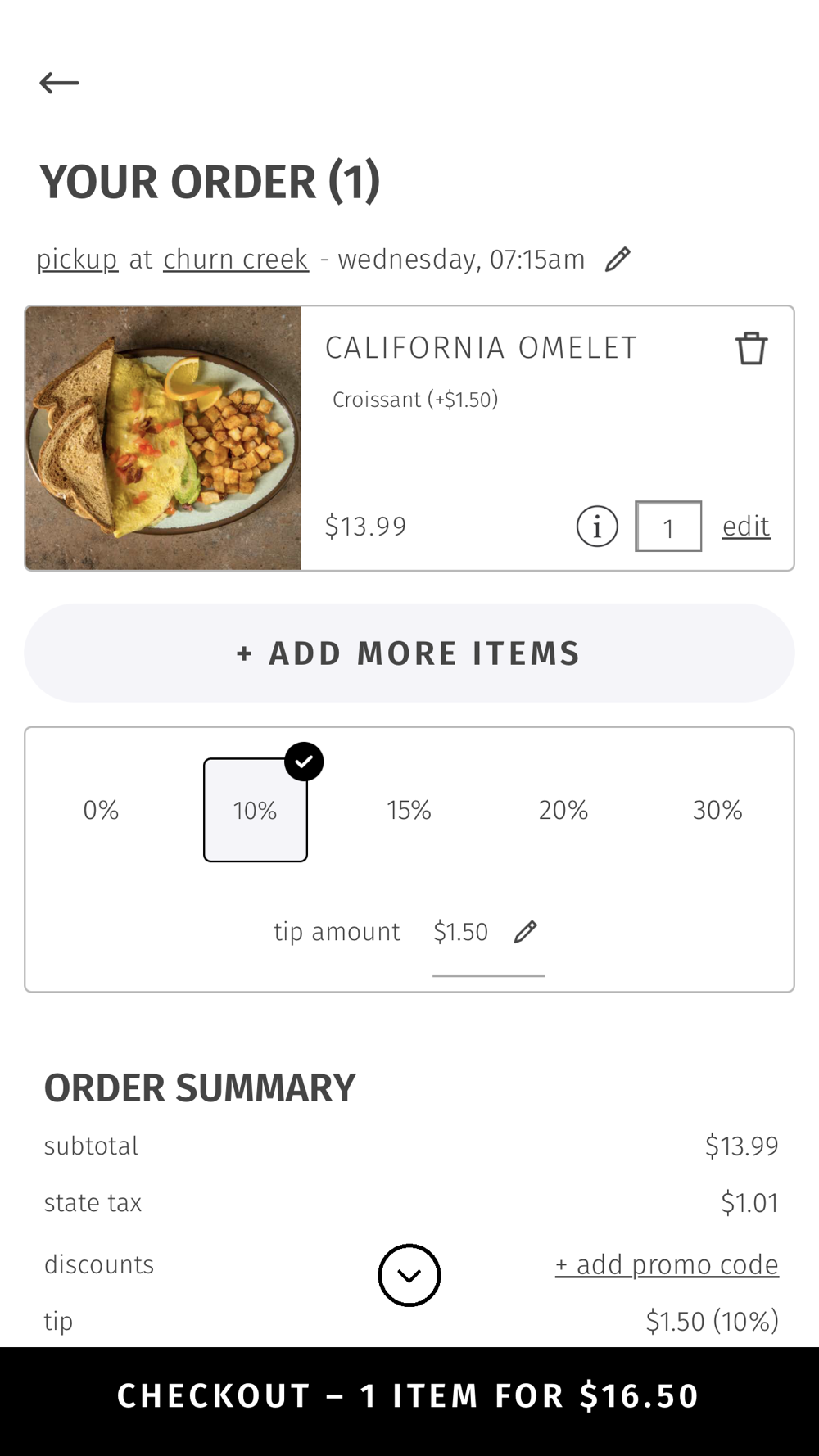This screenshot has width=819, height=1456.
Task: Tap the pickup order type link
Action: coord(77,260)
